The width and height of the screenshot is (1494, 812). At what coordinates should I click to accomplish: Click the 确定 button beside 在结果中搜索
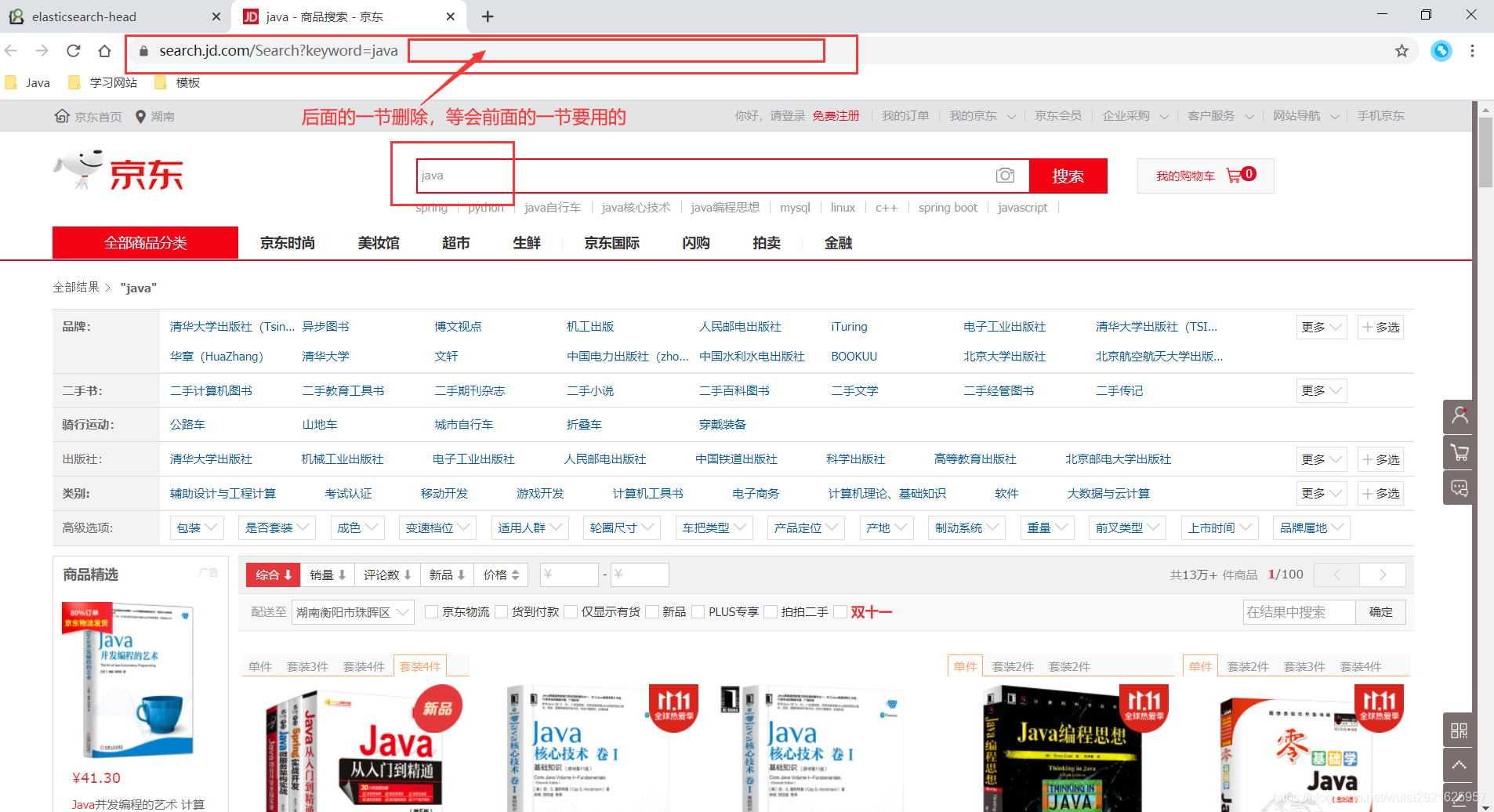click(1380, 612)
